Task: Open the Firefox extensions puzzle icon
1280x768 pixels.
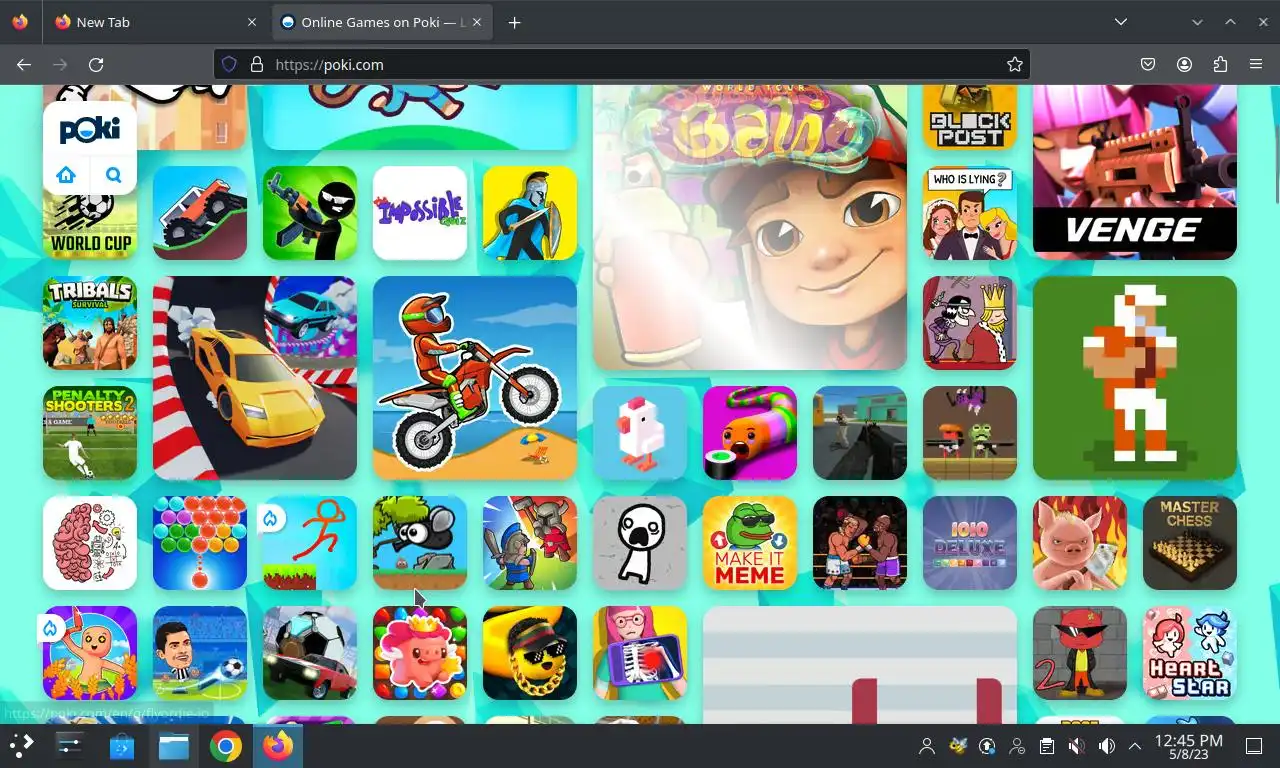Action: tap(1220, 64)
